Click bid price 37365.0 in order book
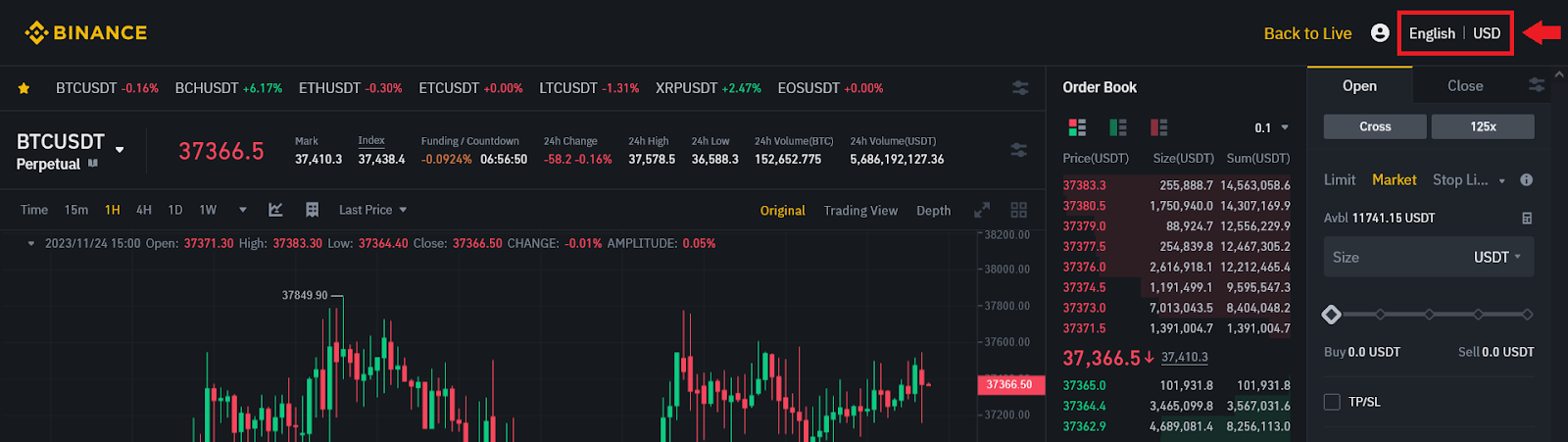Image resolution: width=1568 pixels, height=442 pixels. click(1084, 386)
